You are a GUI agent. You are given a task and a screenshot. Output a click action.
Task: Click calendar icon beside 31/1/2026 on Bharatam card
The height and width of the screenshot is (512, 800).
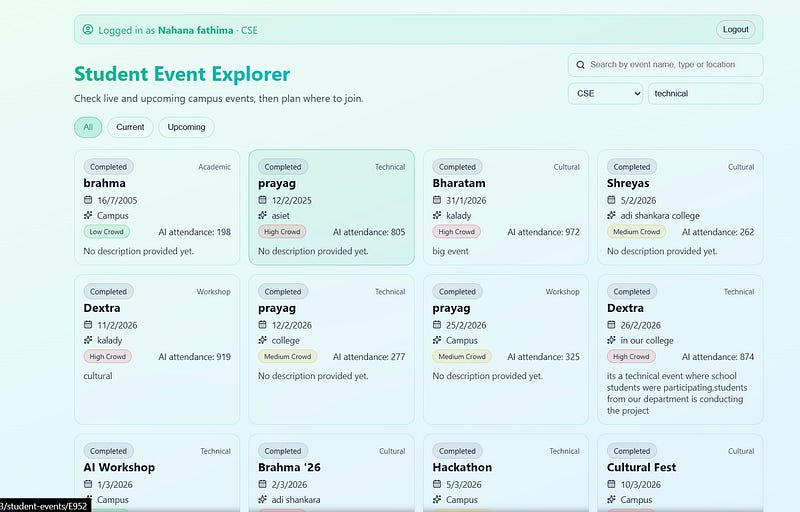(x=437, y=200)
